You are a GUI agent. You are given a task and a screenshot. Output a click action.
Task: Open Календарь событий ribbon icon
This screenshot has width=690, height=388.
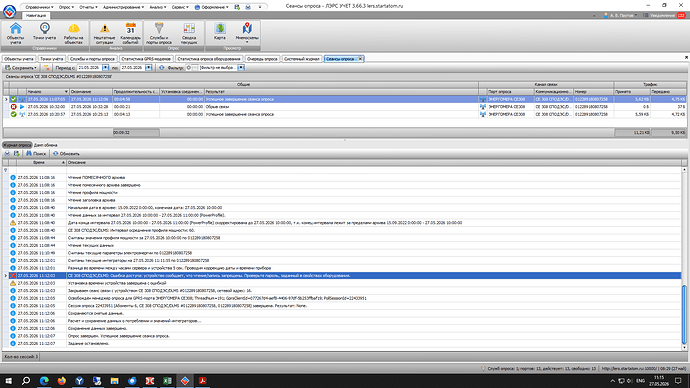(x=131, y=33)
